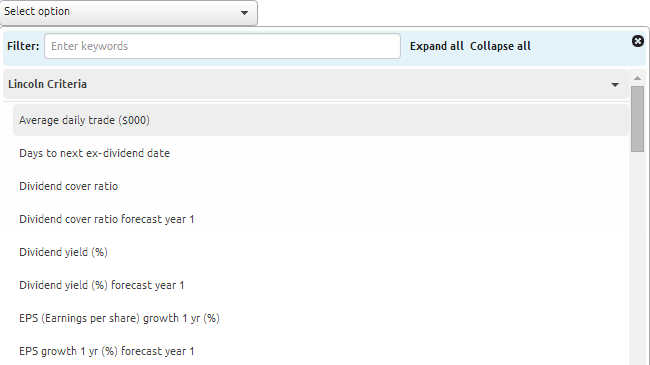Click the dropdown arrow beside Select option
The image size is (650, 365).
[x=245, y=13]
